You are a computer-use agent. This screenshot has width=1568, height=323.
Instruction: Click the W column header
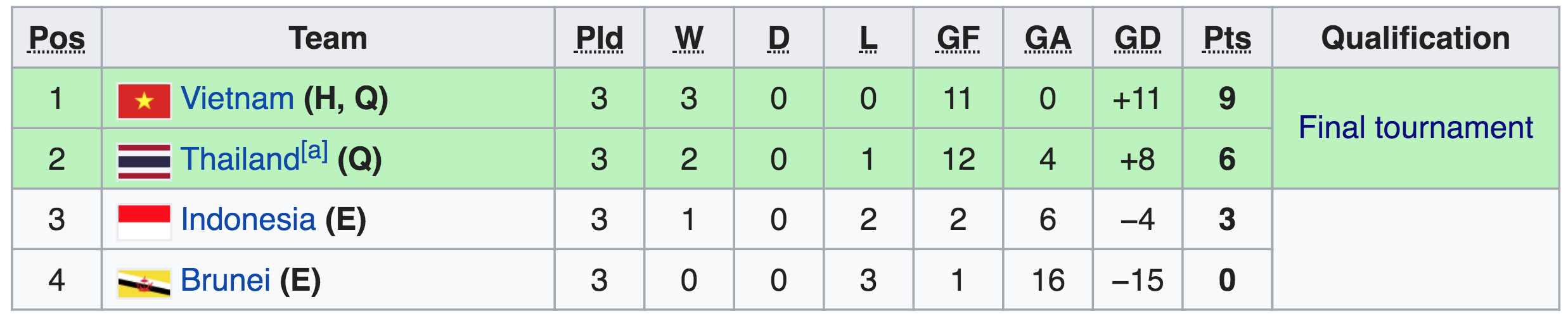(x=689, y=39)
